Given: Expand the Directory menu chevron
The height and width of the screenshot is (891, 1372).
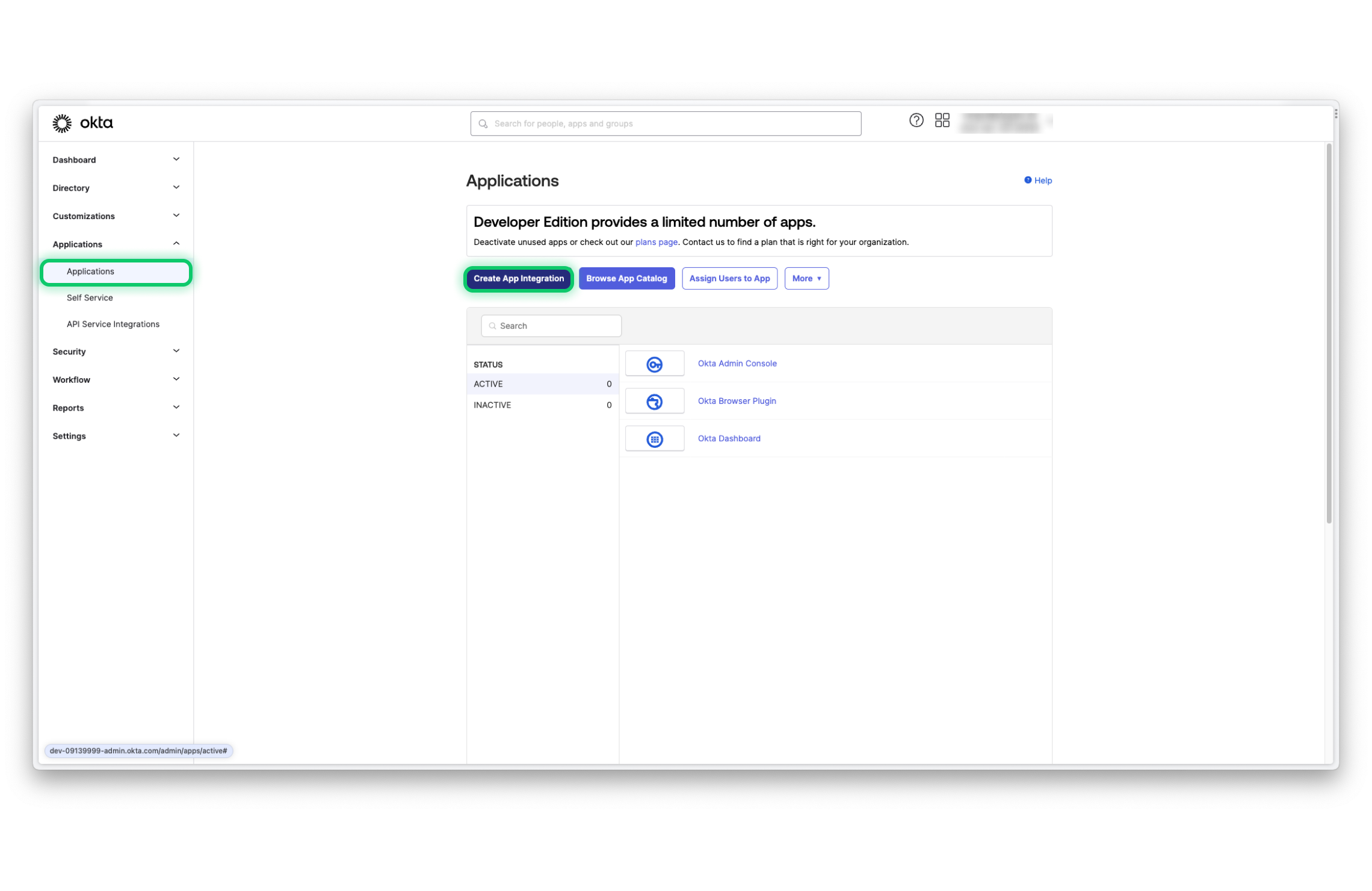Looking at the screenshot, I should (x=176, y=188).
